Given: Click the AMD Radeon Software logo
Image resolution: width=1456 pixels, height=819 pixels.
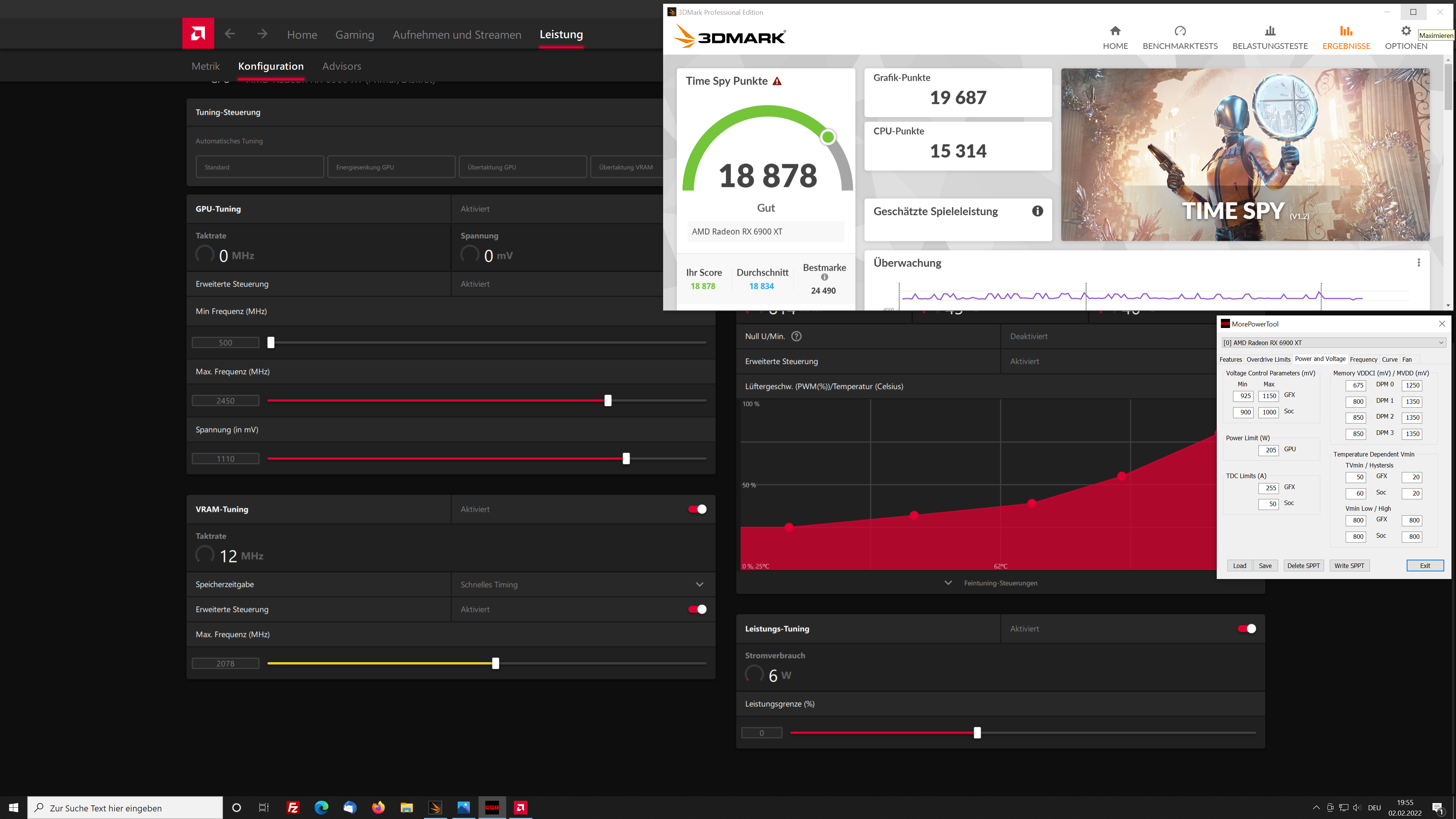Looking at the screenshot, I should click(x=198, y=33).
